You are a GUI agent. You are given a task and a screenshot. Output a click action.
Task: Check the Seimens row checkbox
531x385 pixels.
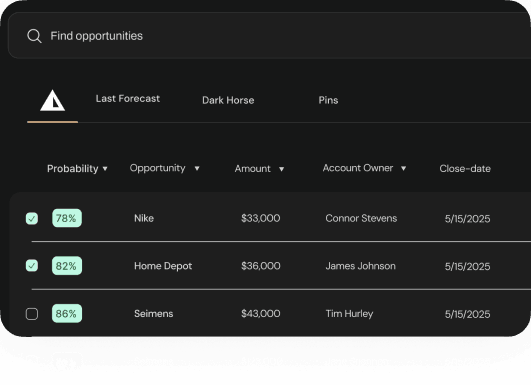[32, 314]
